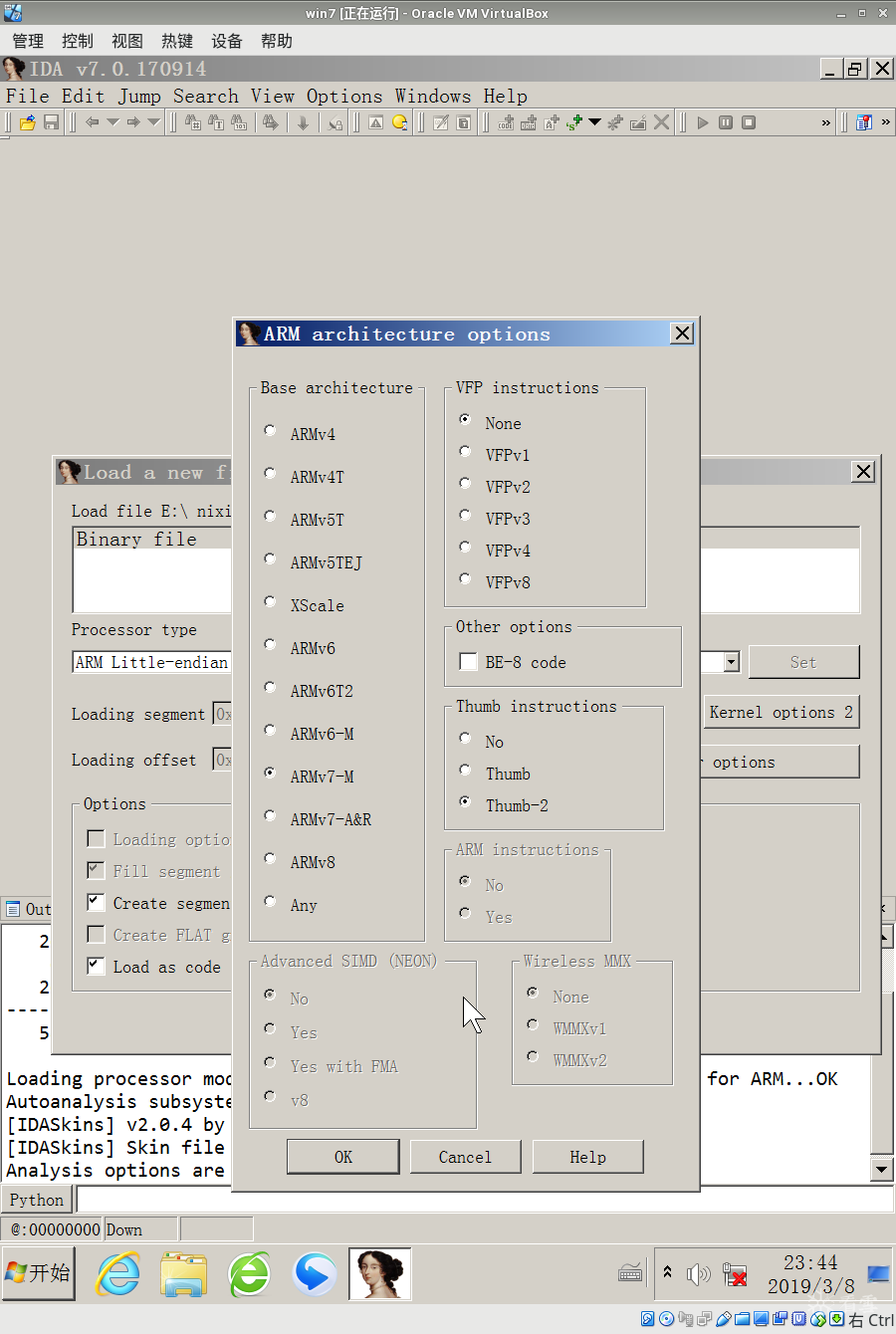Screen dimensions: 896x1334
Task: Select ARMv5TEJ base architecture
Action: point(270,559)
